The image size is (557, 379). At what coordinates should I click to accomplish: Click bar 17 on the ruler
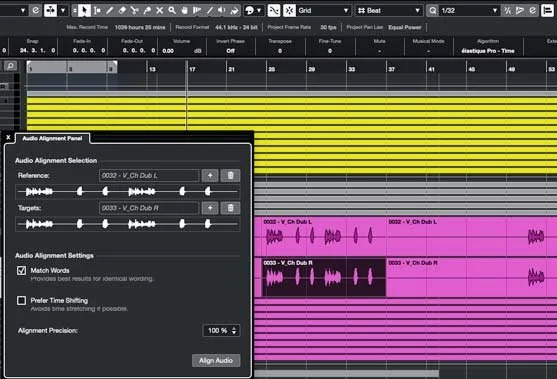coord(192,69)
